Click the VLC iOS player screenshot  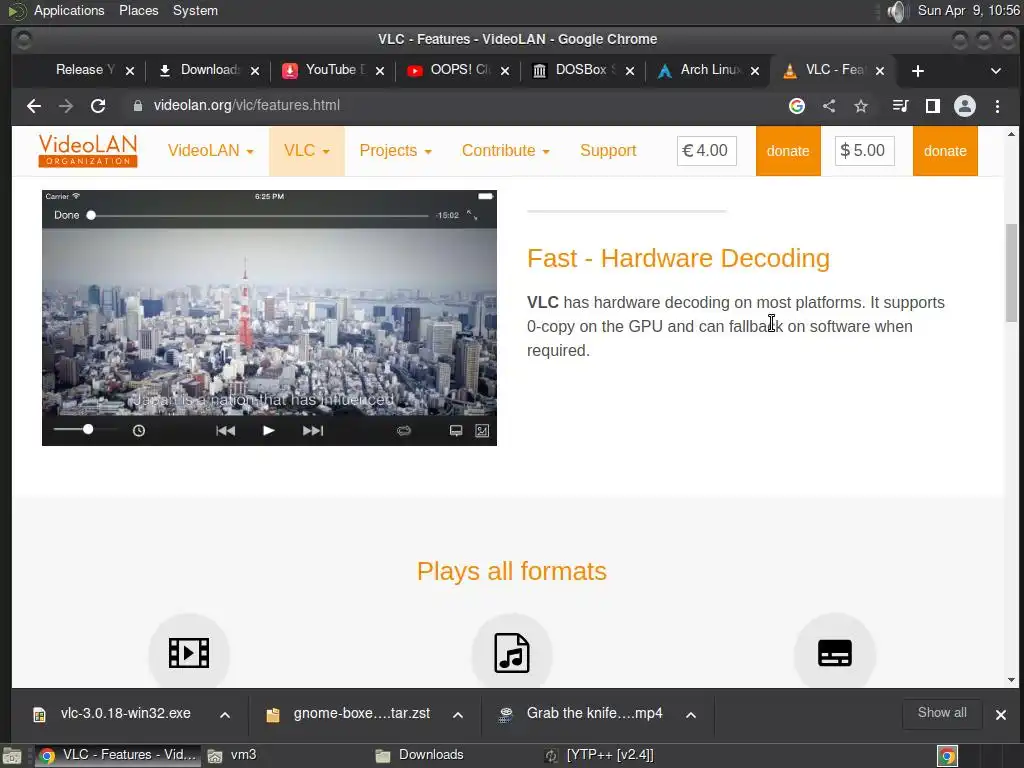click(269, 318)
